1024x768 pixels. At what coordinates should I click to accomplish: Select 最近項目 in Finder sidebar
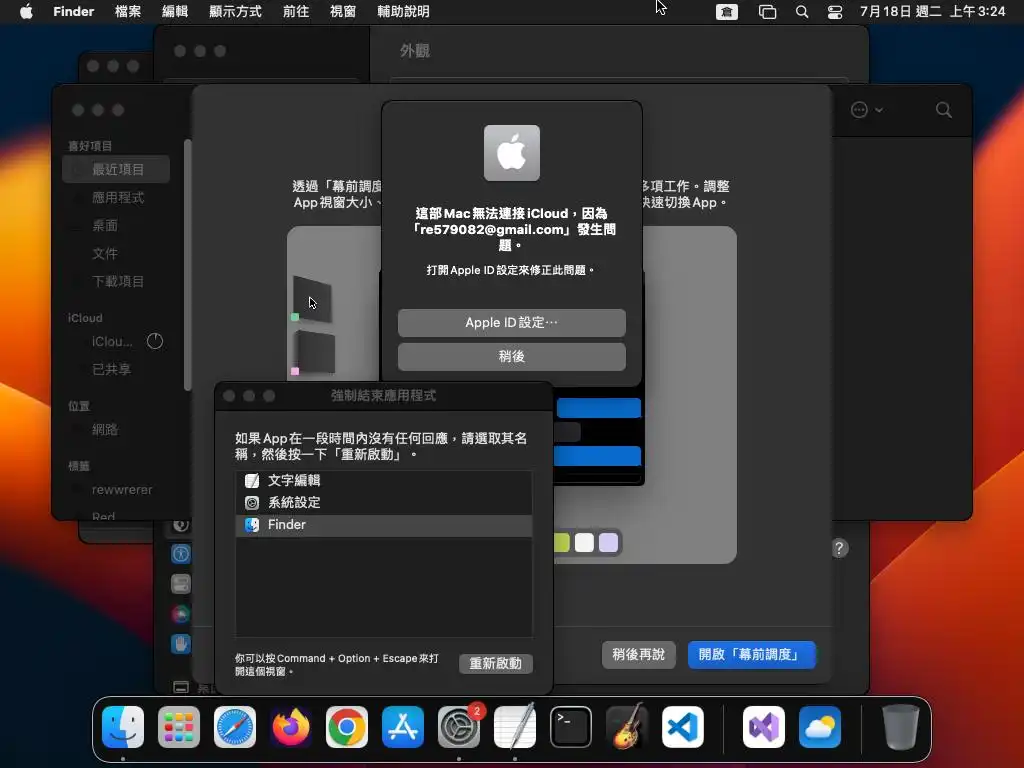click(116, 169)
